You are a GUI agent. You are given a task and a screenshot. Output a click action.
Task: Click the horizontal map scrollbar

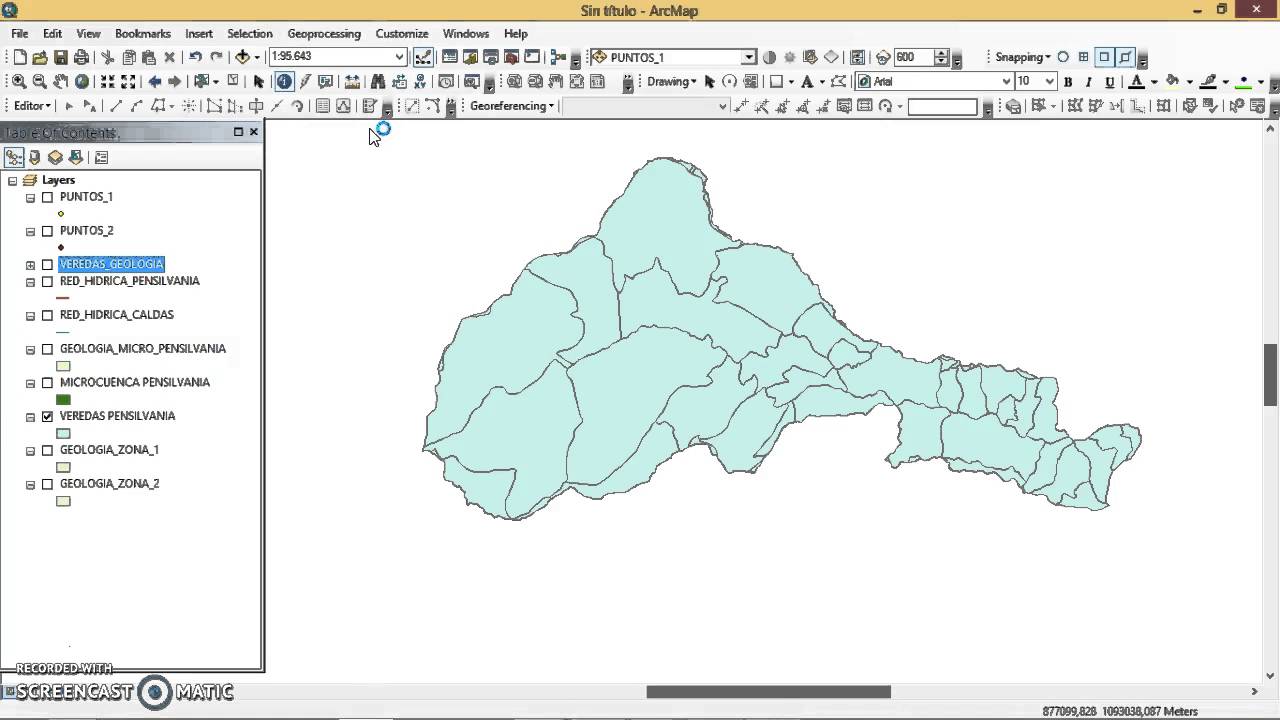pyautogui.click(x=770, y=691)
